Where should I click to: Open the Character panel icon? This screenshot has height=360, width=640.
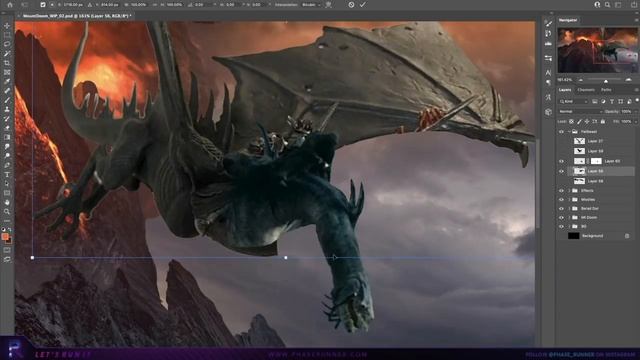click(x=549, y=73)
